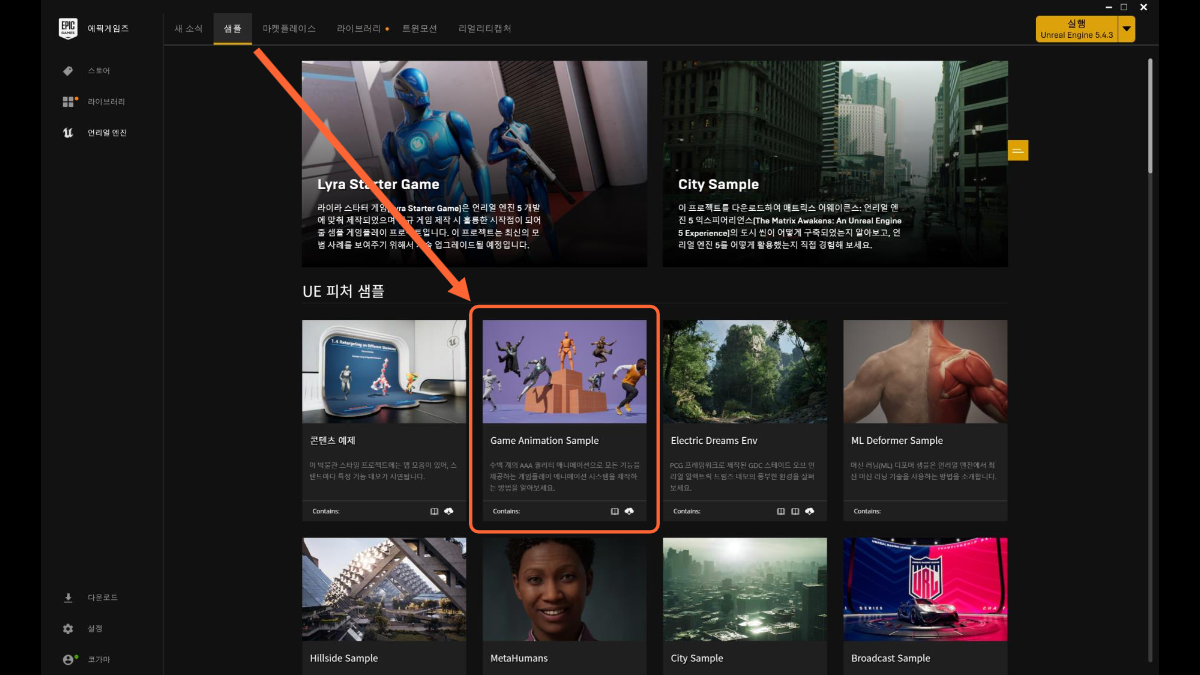Select 언리얼 엔진 sidebar text
The width and height of the screenshot is (1200, 675).
(107, 132)
